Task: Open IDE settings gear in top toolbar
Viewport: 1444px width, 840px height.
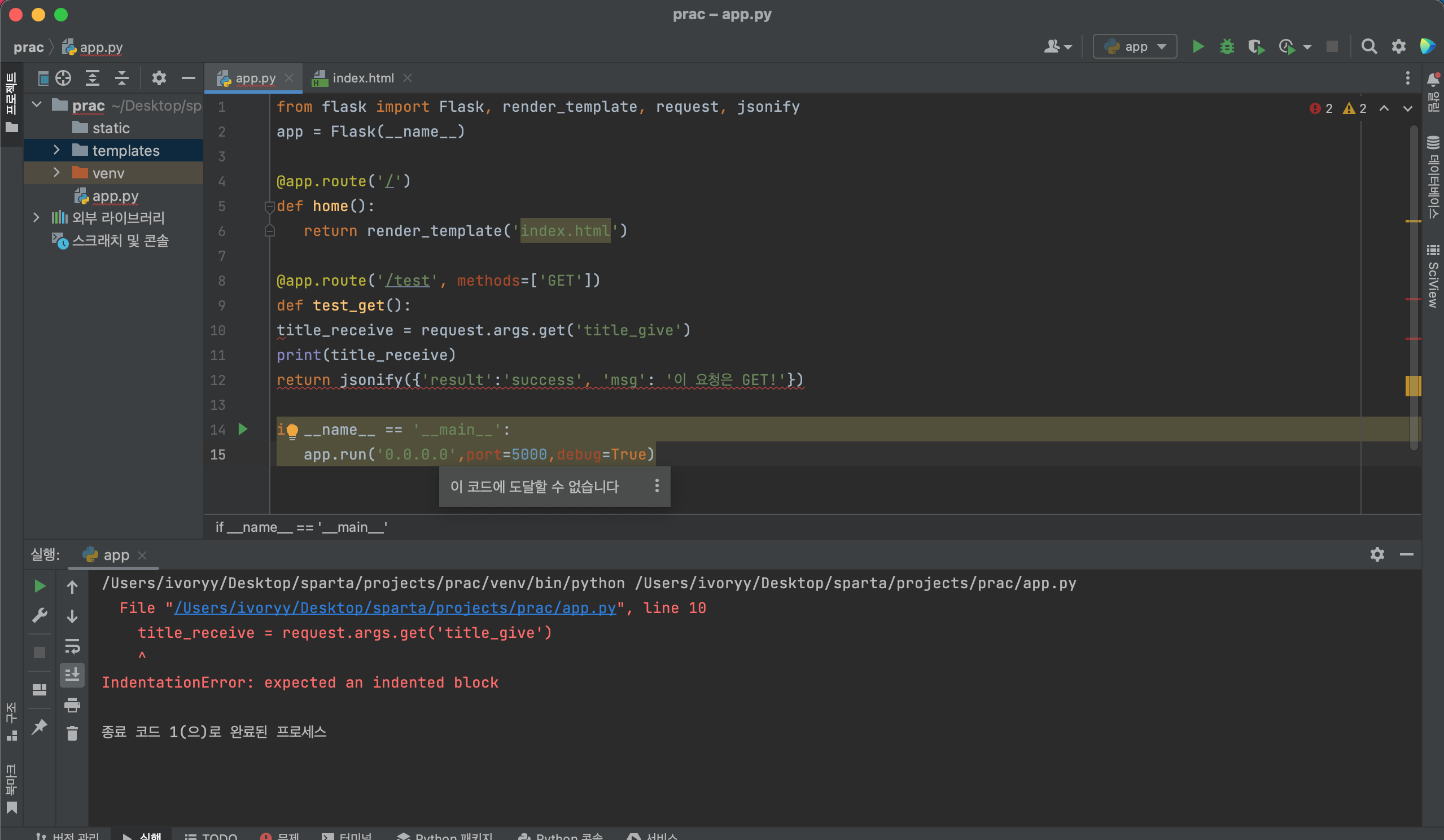Action: 1399,46
